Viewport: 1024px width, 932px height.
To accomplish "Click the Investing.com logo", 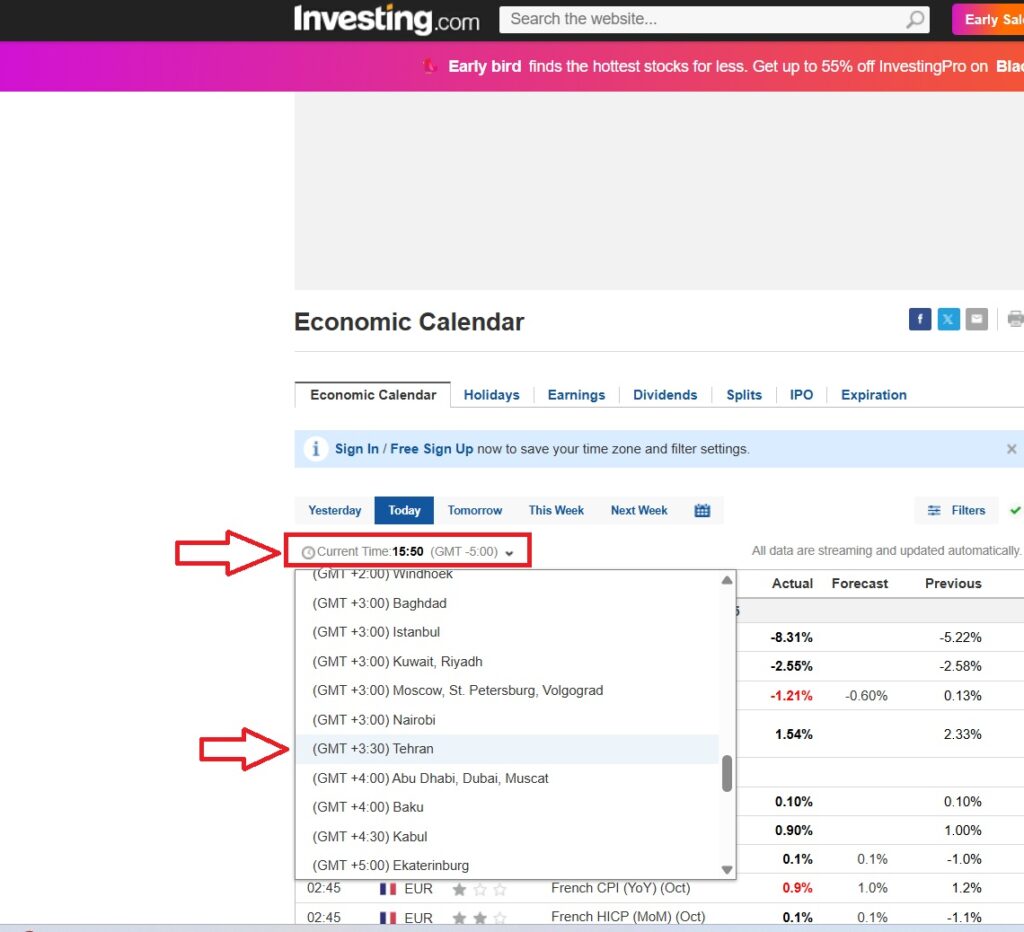I will 386,20.
